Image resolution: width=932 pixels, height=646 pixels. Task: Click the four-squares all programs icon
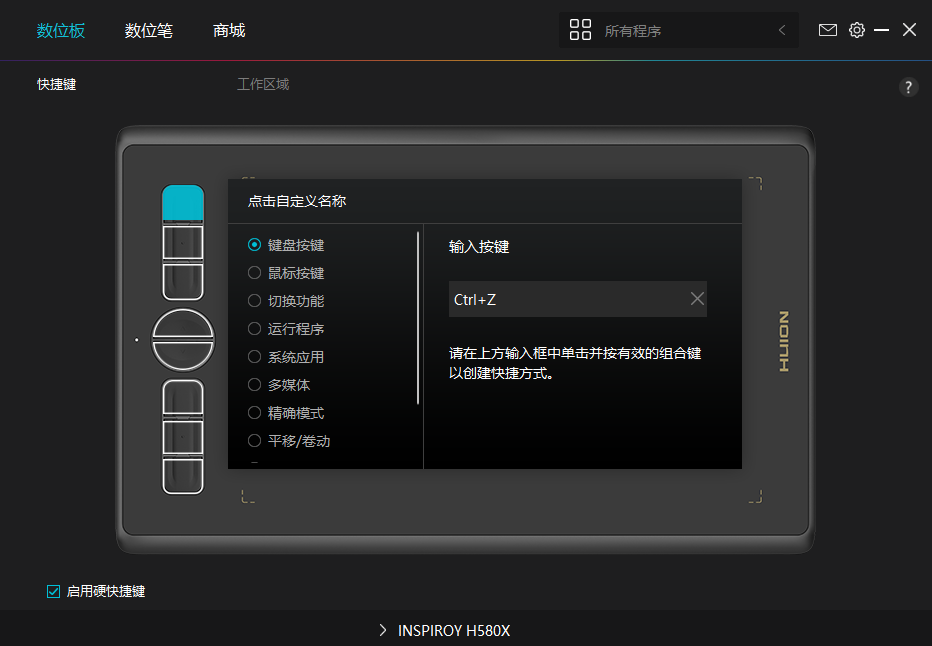[580, 30]
